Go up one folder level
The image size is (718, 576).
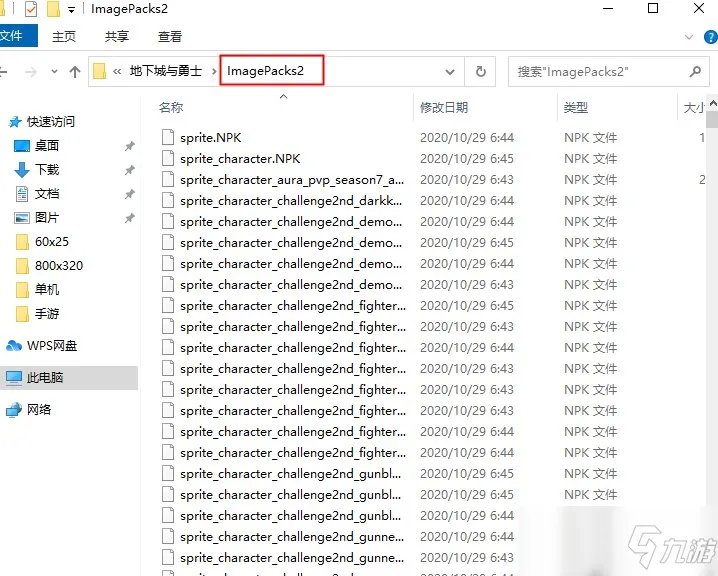pyautogui.click(x=75, y=72)
